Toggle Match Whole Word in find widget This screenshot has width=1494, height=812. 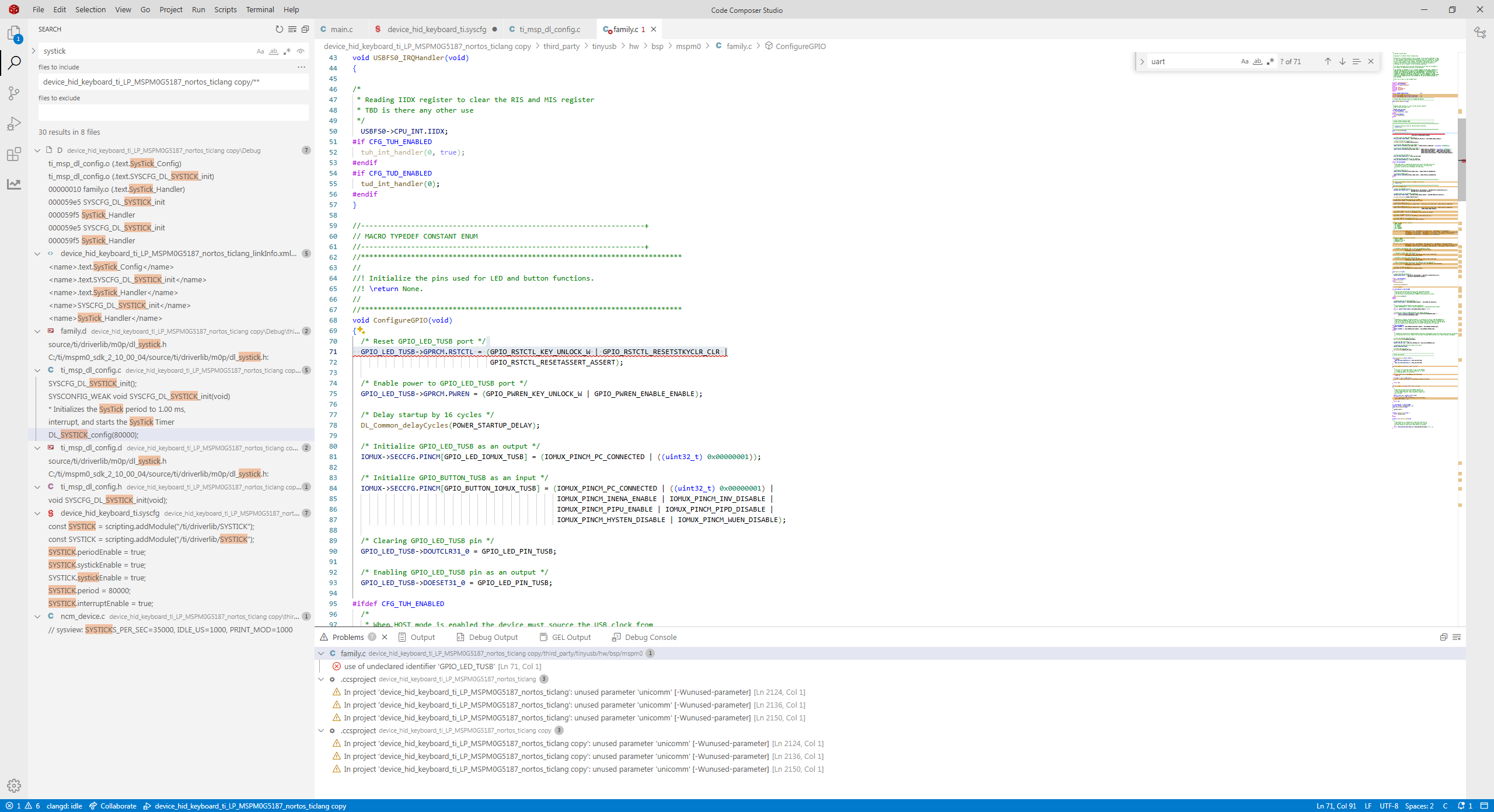(x=1258, y=61)
